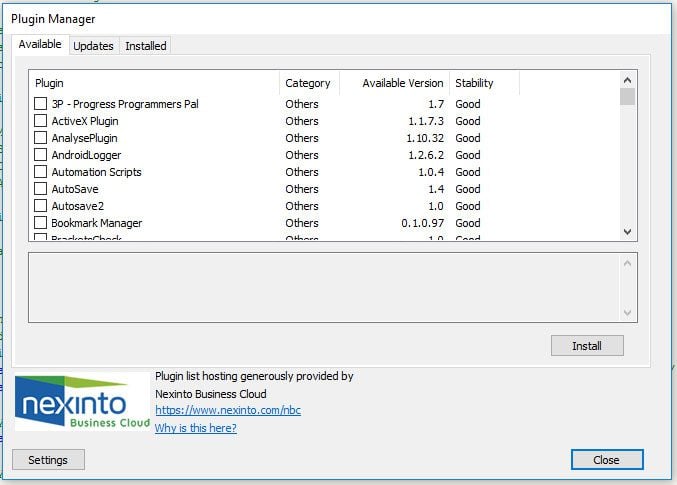
Task: Open plugin manager Settings
Action: [x=48, y=460]
